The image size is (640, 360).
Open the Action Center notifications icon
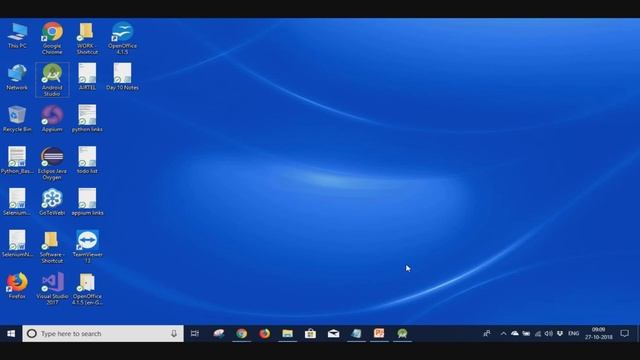pos(624,333)
